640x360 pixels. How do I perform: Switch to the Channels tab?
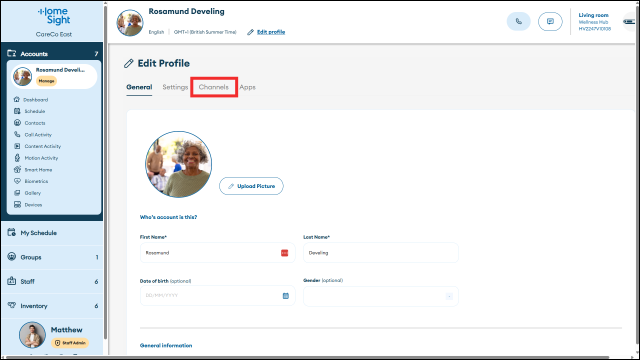point(213,87)
